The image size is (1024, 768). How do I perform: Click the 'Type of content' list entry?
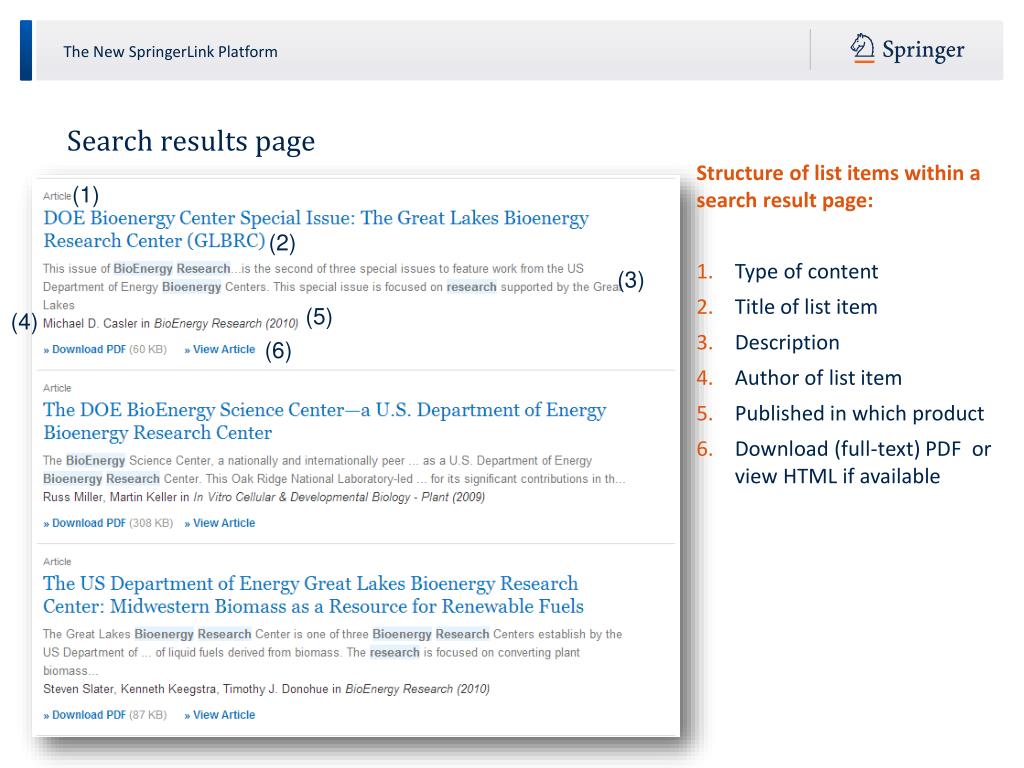[806, 272]
